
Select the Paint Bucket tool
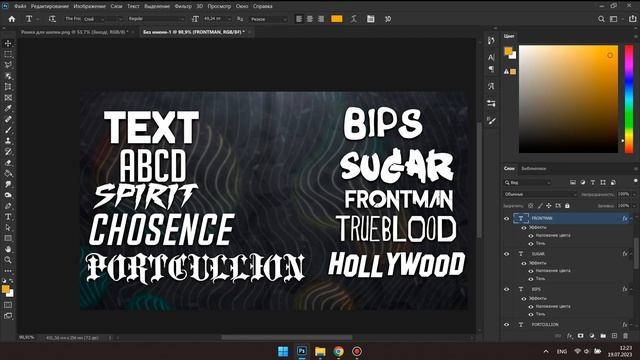[8, 173]
